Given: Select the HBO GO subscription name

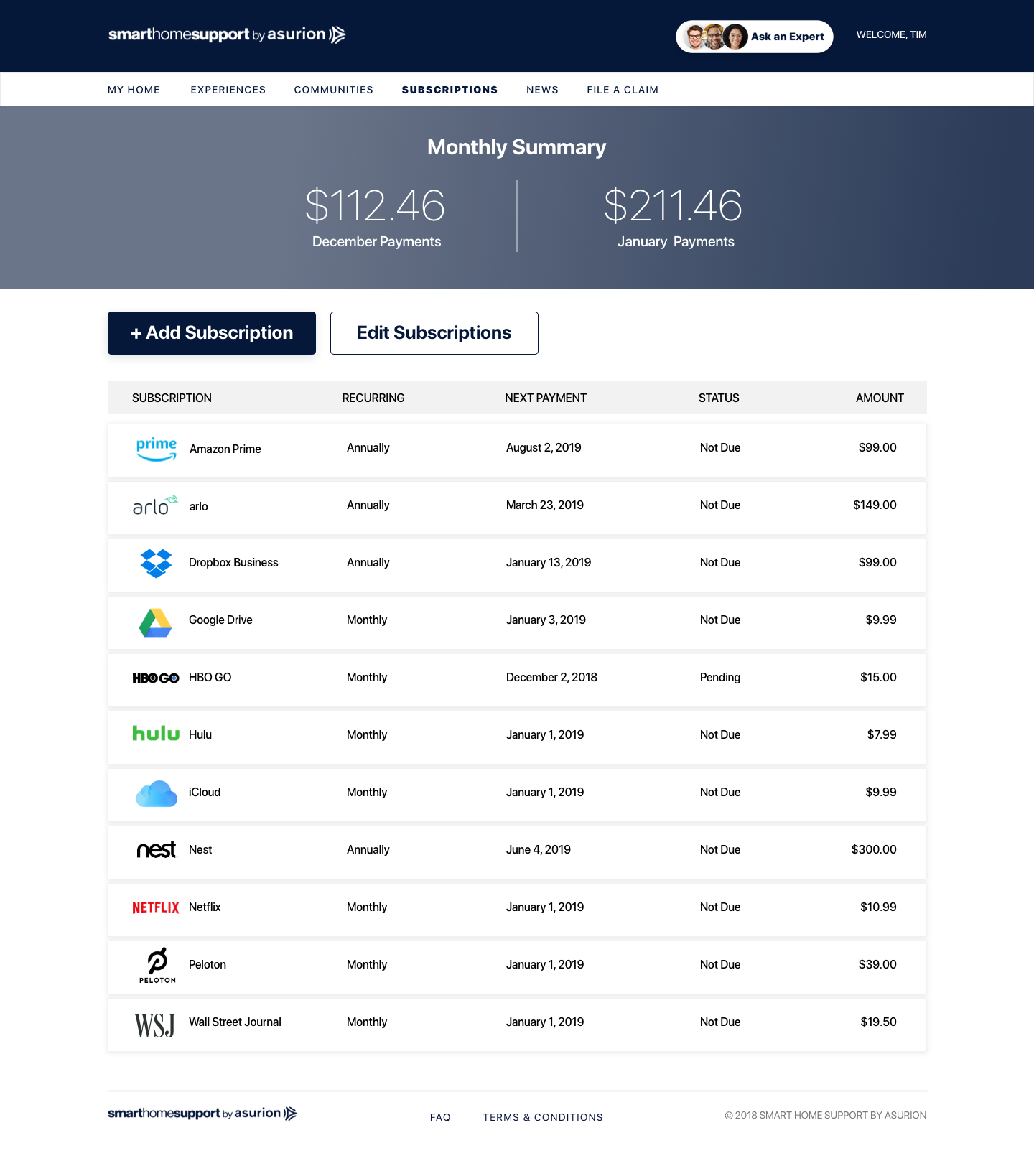Looking at the screenshot, I should (x=210, y=677).
